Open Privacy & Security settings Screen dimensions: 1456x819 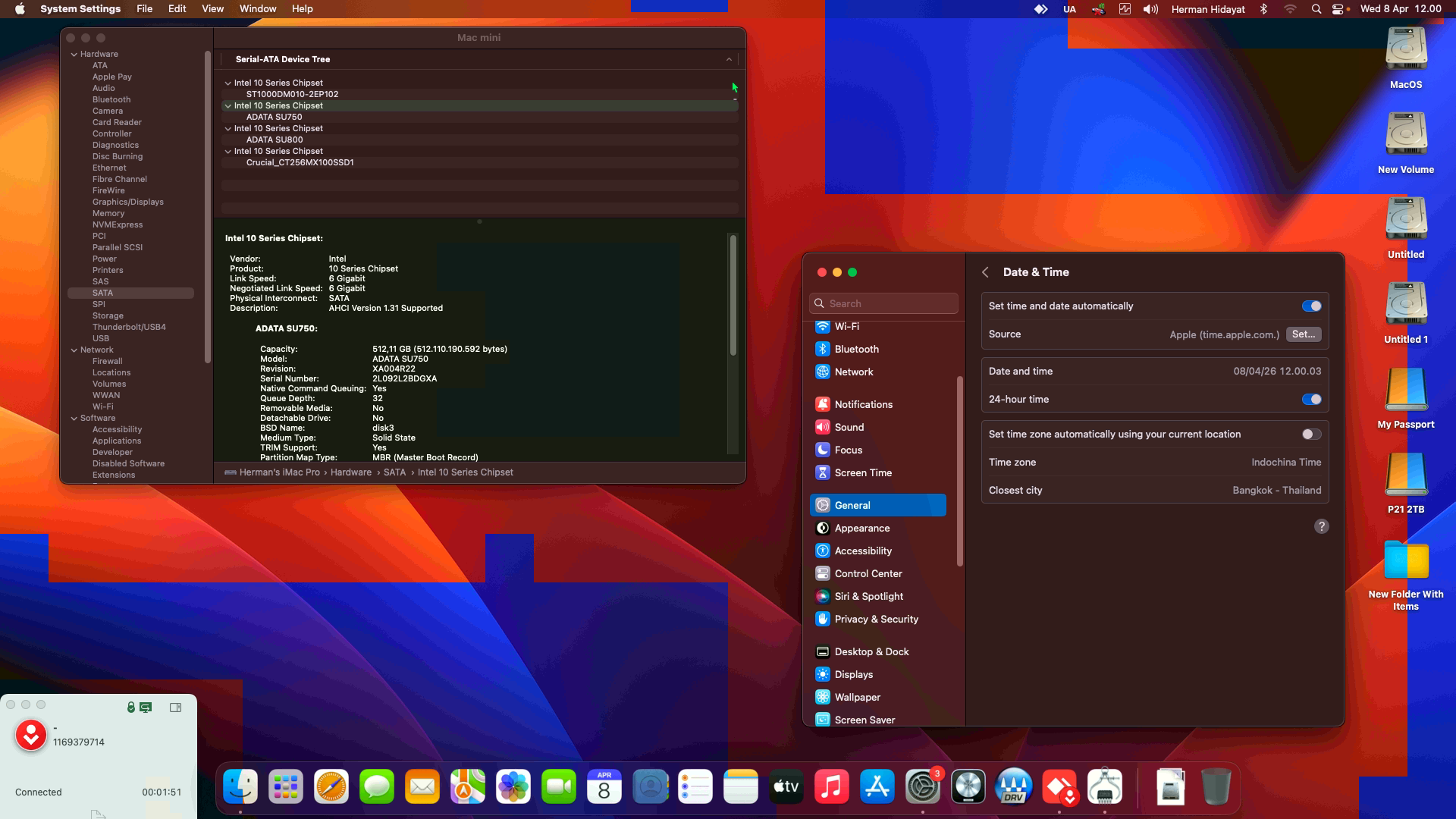(877, 619)
